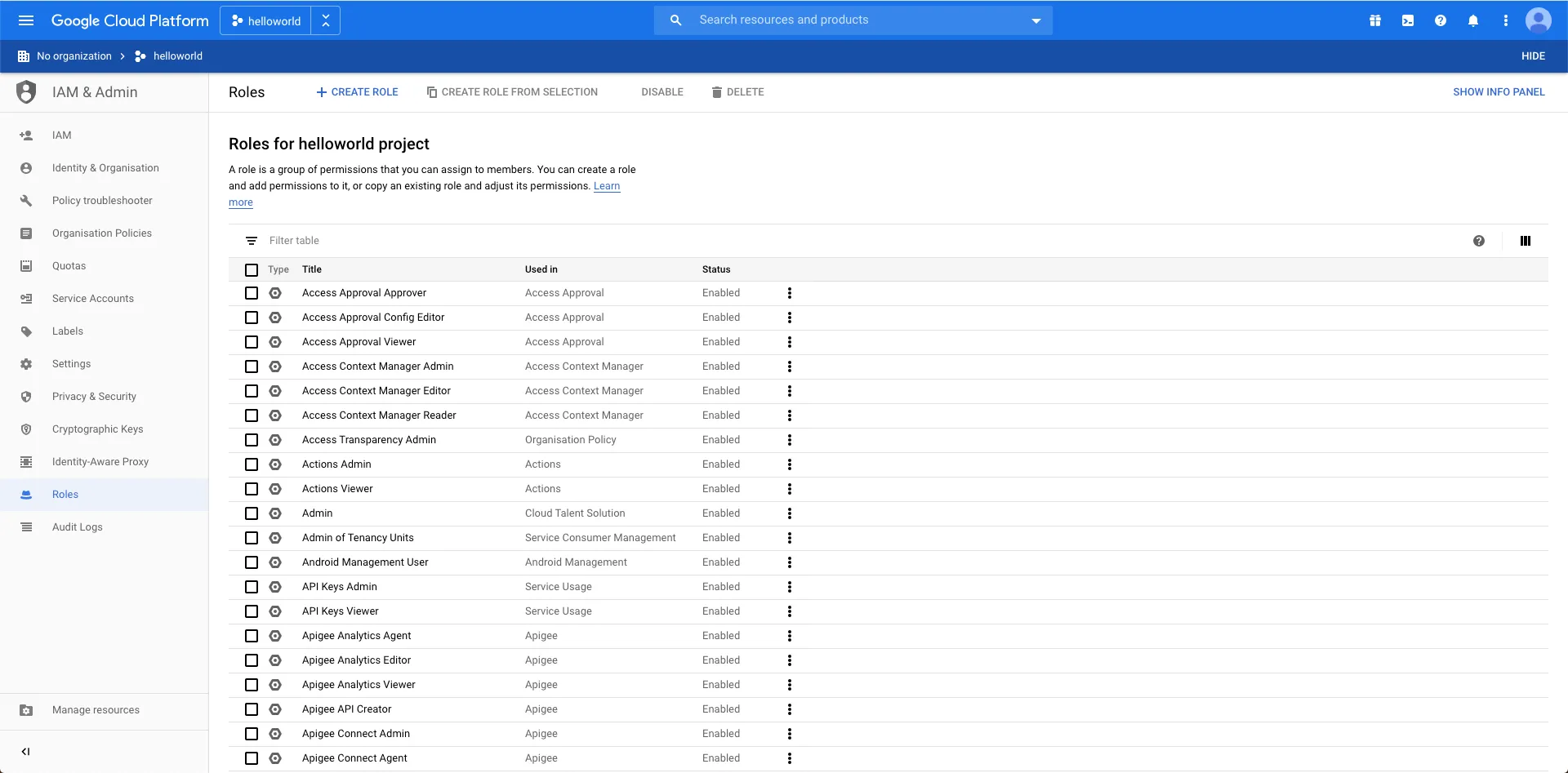Click the user account avatar

click(x=1538, y=20)
